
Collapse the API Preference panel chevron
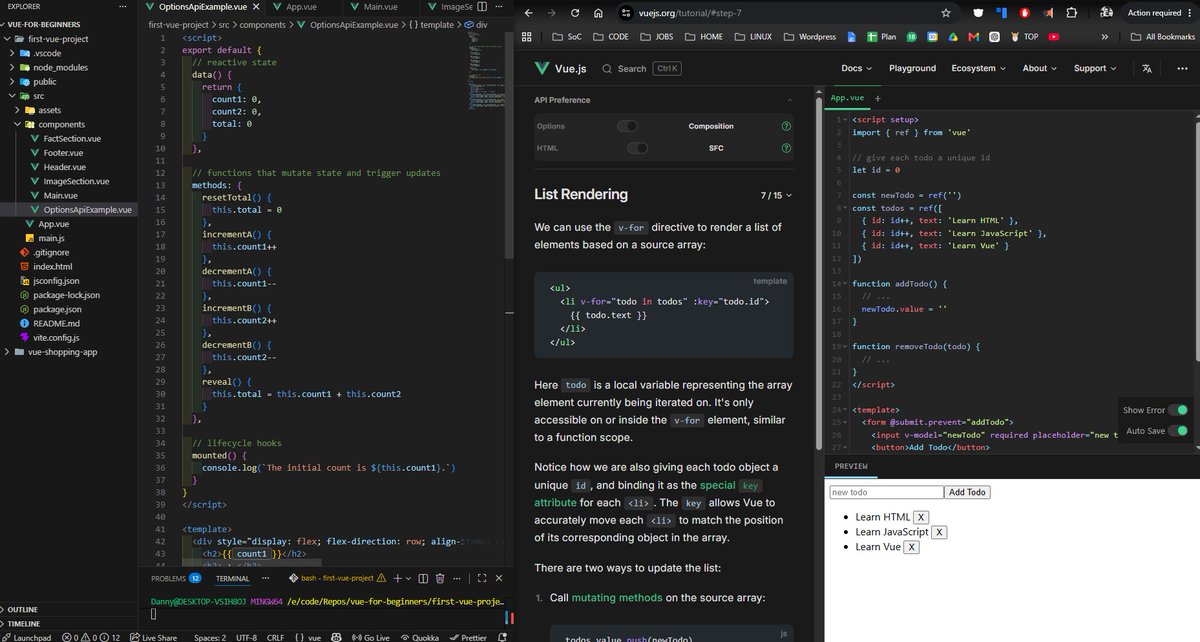(x=789, y=100)
